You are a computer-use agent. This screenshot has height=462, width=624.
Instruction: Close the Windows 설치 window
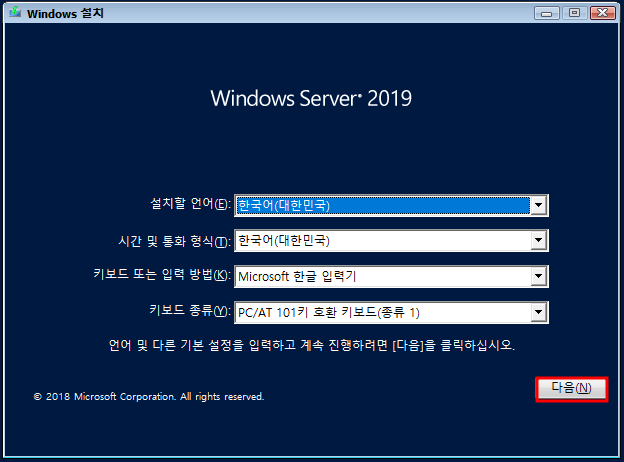[x=603, y=13]
